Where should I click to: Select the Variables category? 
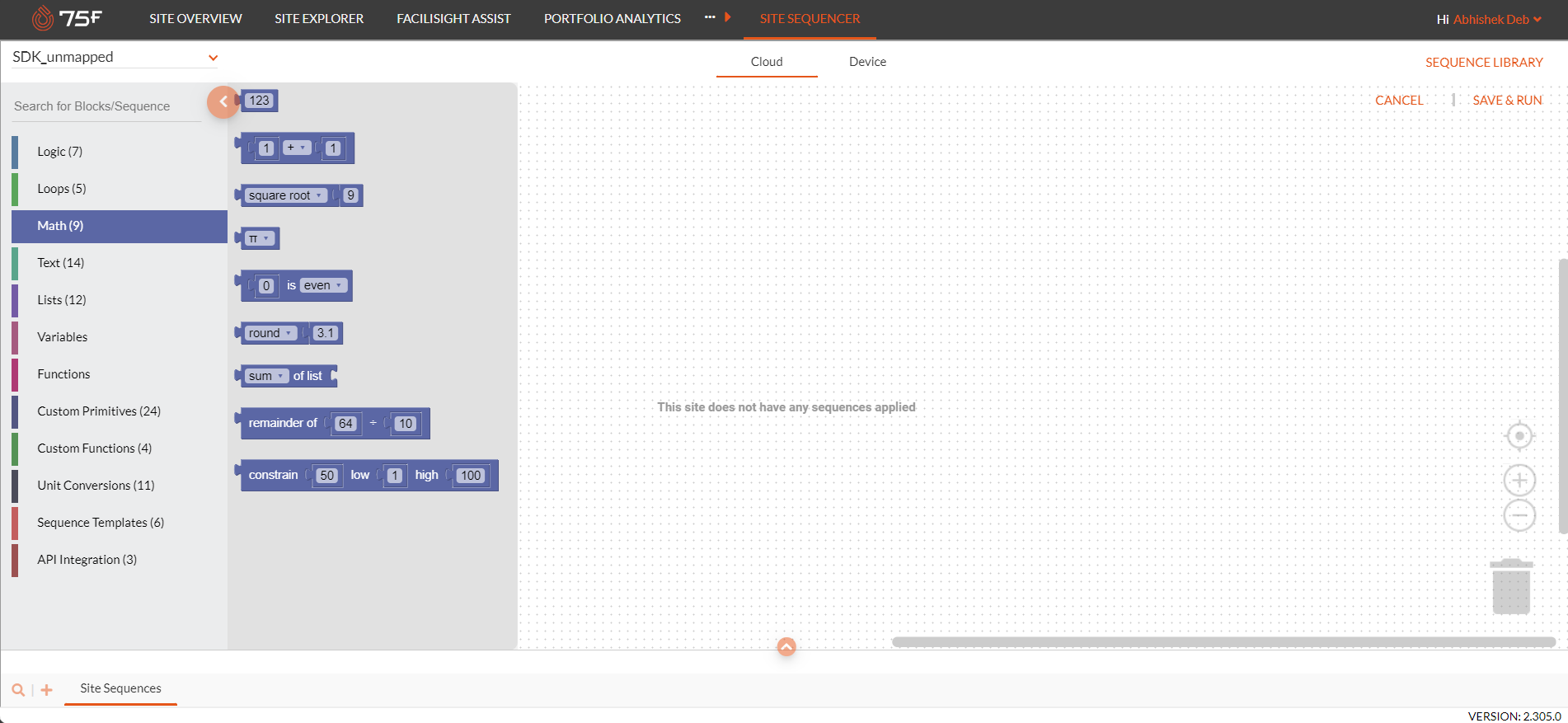pos(120,337)
